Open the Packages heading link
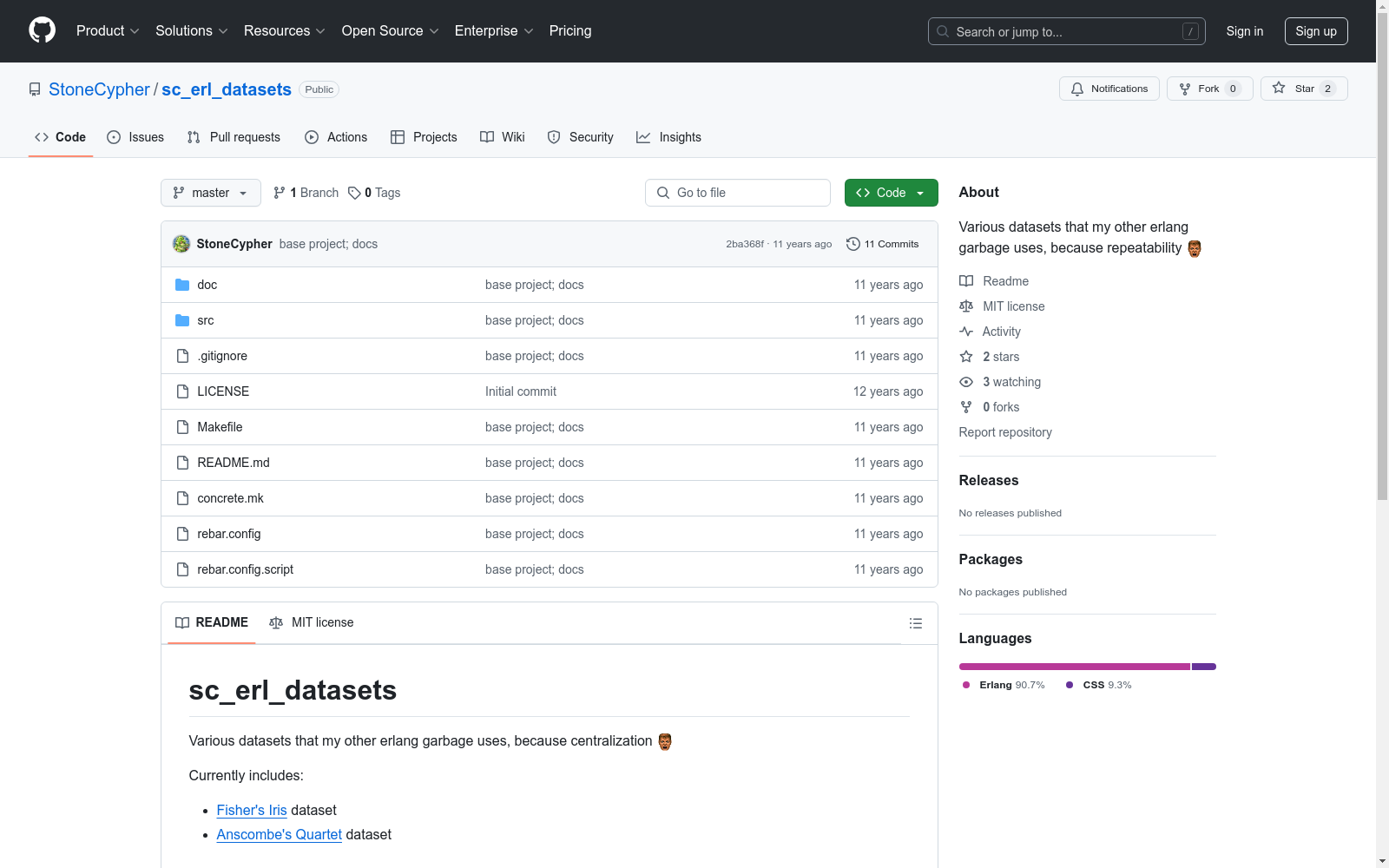Viewport: 1389px width, 868px height. (991, 559)
